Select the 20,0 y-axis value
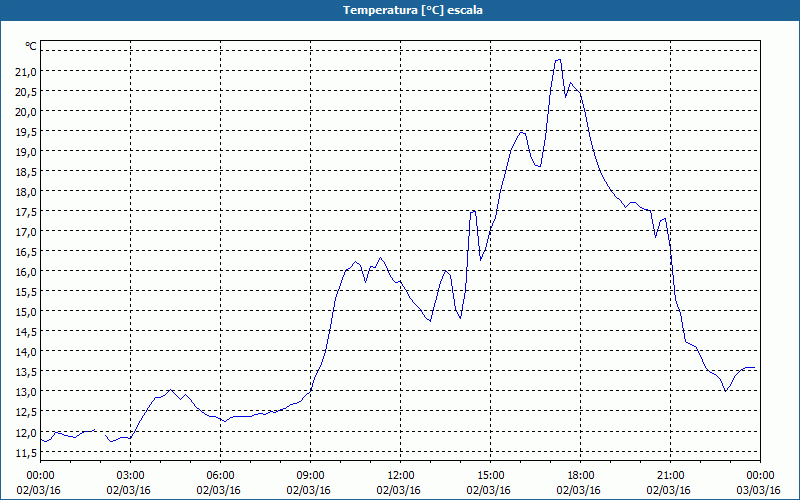Viewport: 800px width, 500px height. click(x=26, y=112)
